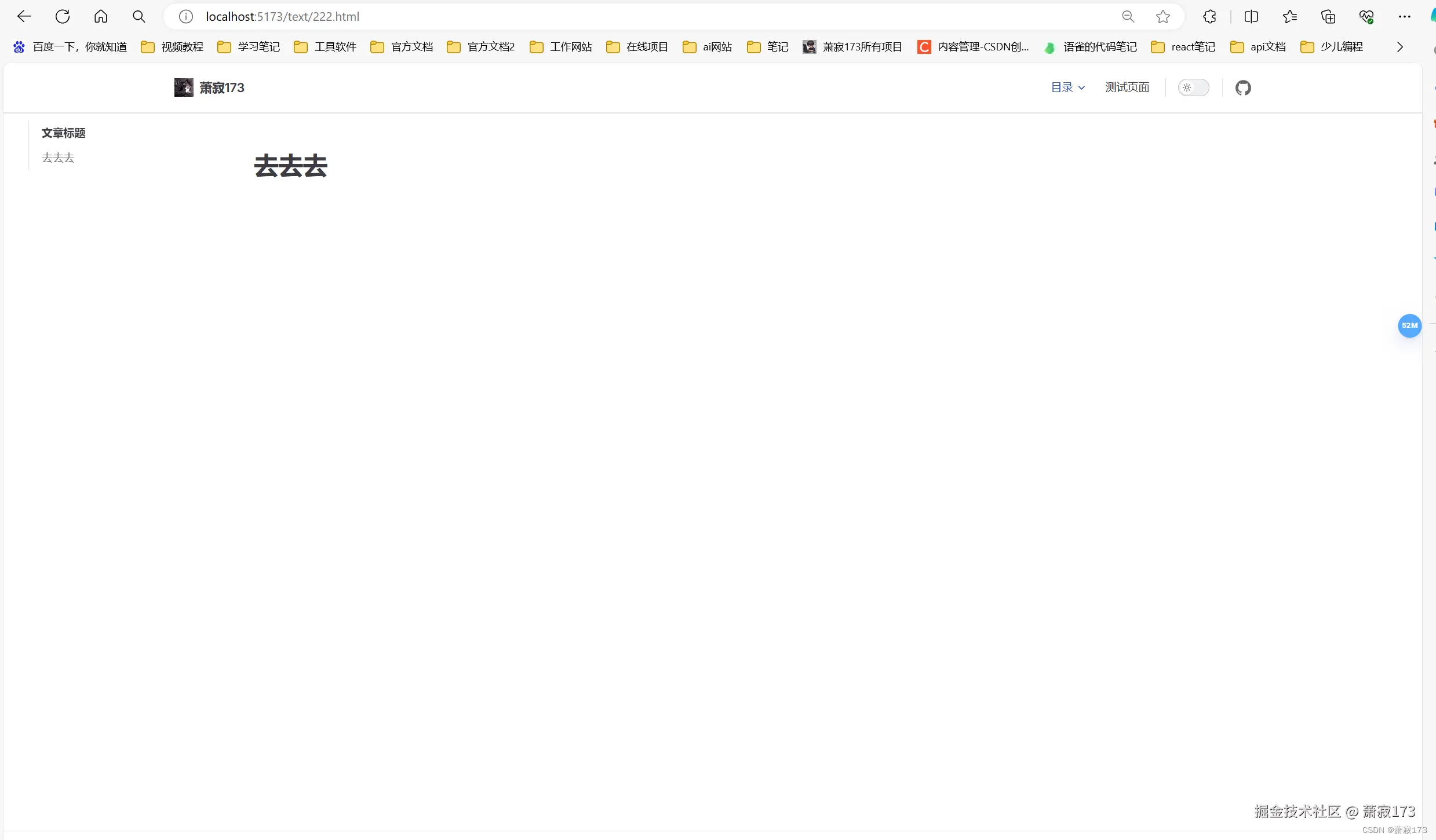Viewport: 1436px width, 840px height.
Task: Open the zoom magnifier in the toolbar
Action: click(1128, 16)
